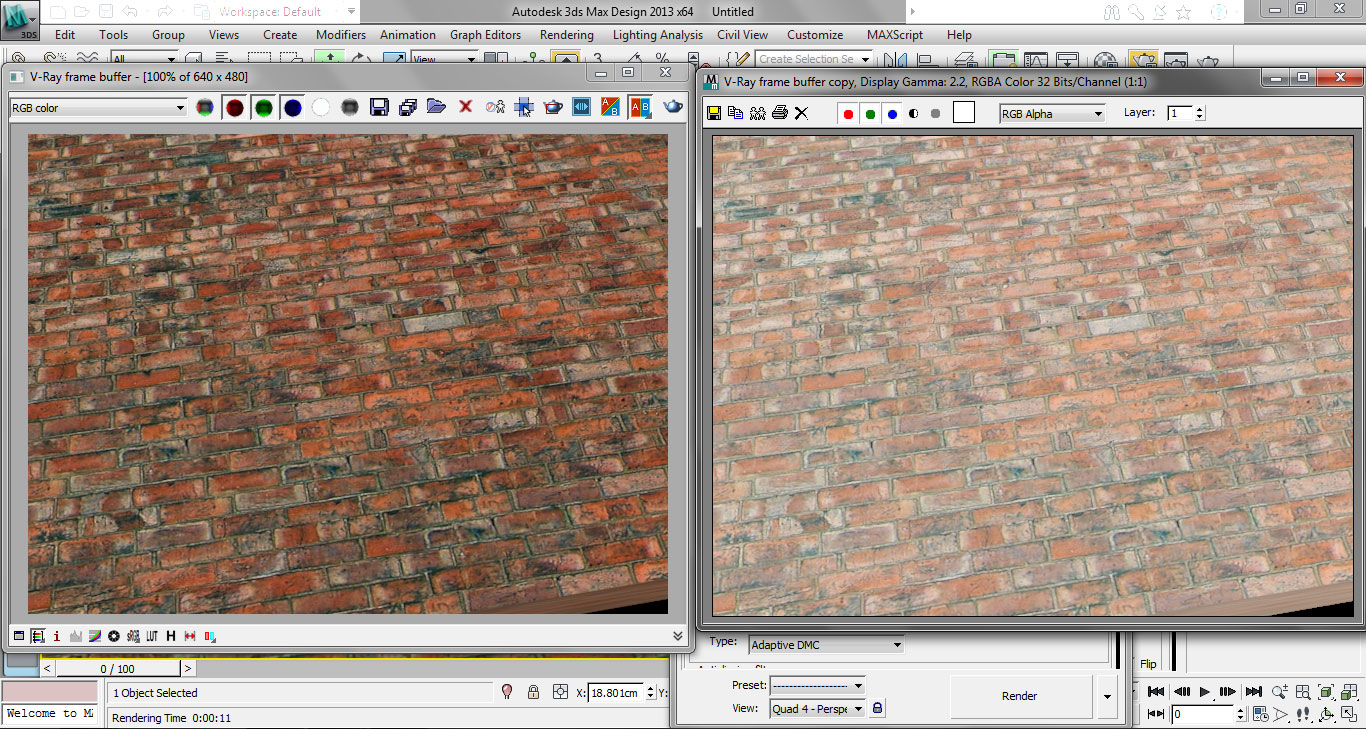Image resolution: width=1366 pixels, height=729 pixels.
Task: Expand V-Ray buffer toolbar double chevron
Action: pyautogui.click(x=677, y=636)
